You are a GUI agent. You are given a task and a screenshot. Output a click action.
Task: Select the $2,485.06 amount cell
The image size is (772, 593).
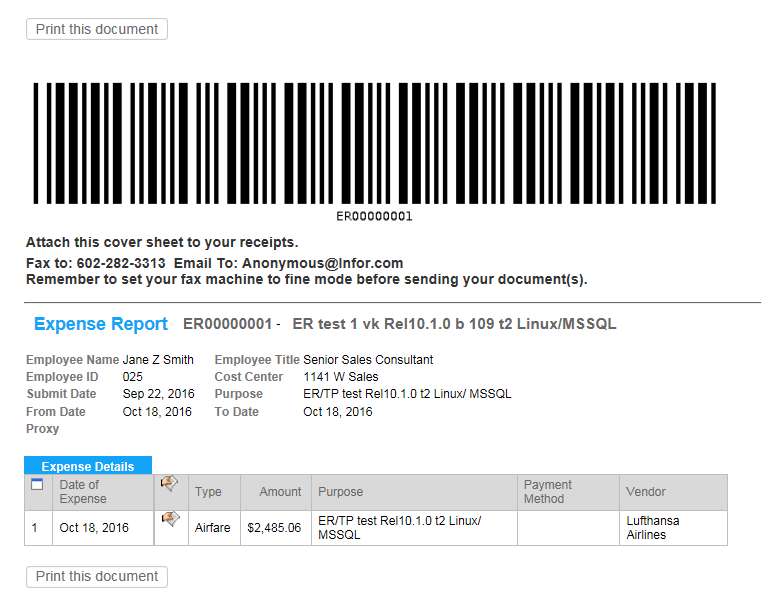pyautogui.click(x=274, y=528)
